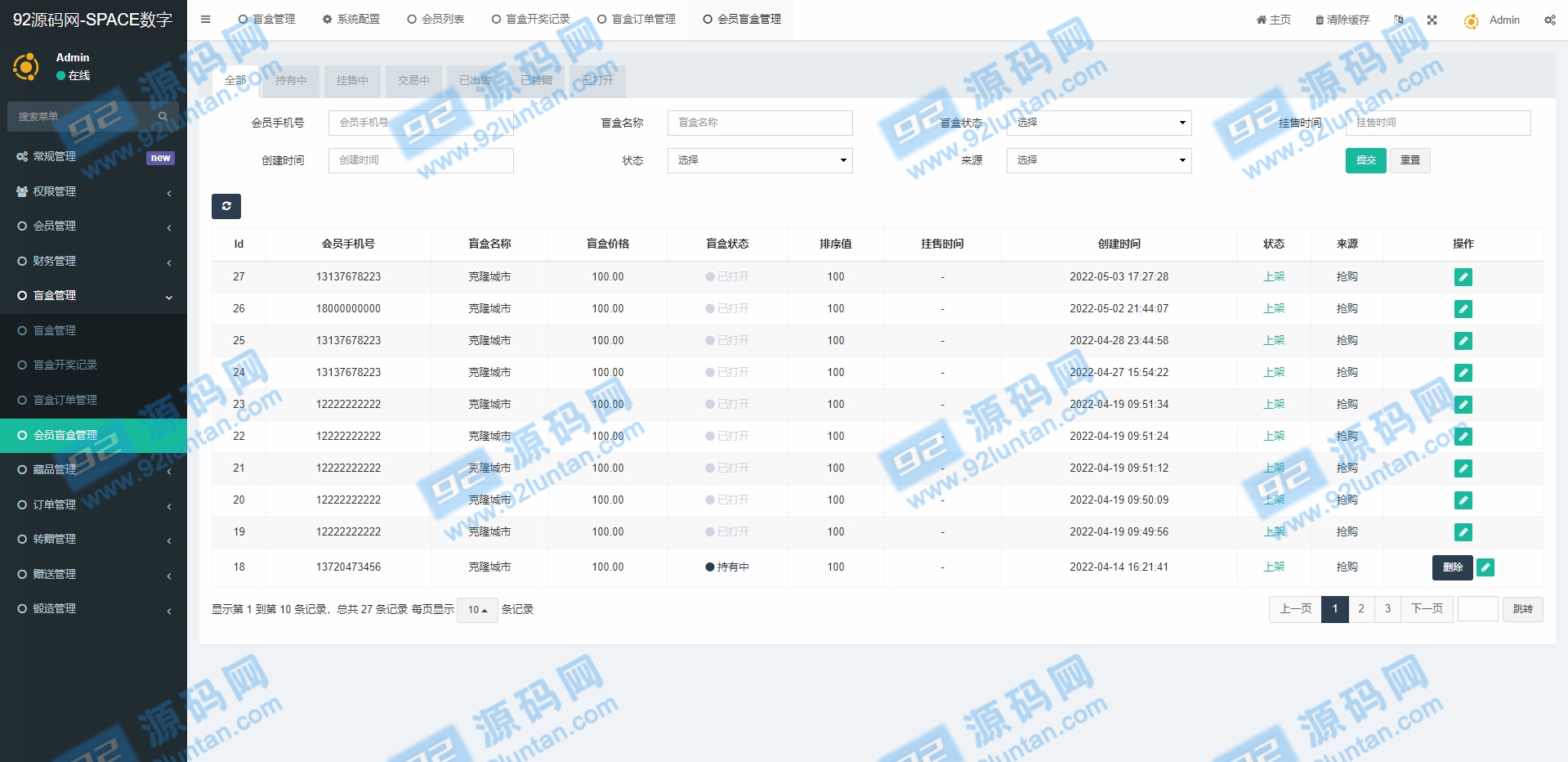
Task: Focus the 挂售时间 date field
Action: [x=1438, y=123]
